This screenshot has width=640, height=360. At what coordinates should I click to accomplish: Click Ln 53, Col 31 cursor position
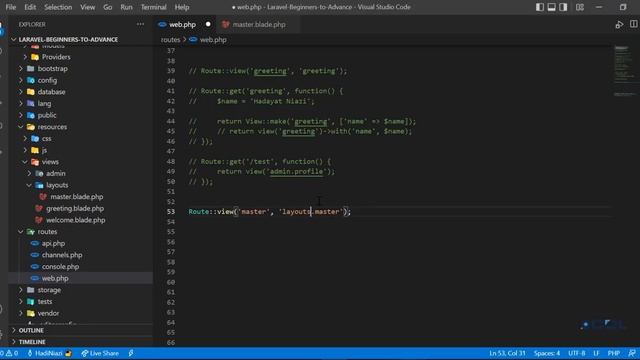[x=507, y=353]
